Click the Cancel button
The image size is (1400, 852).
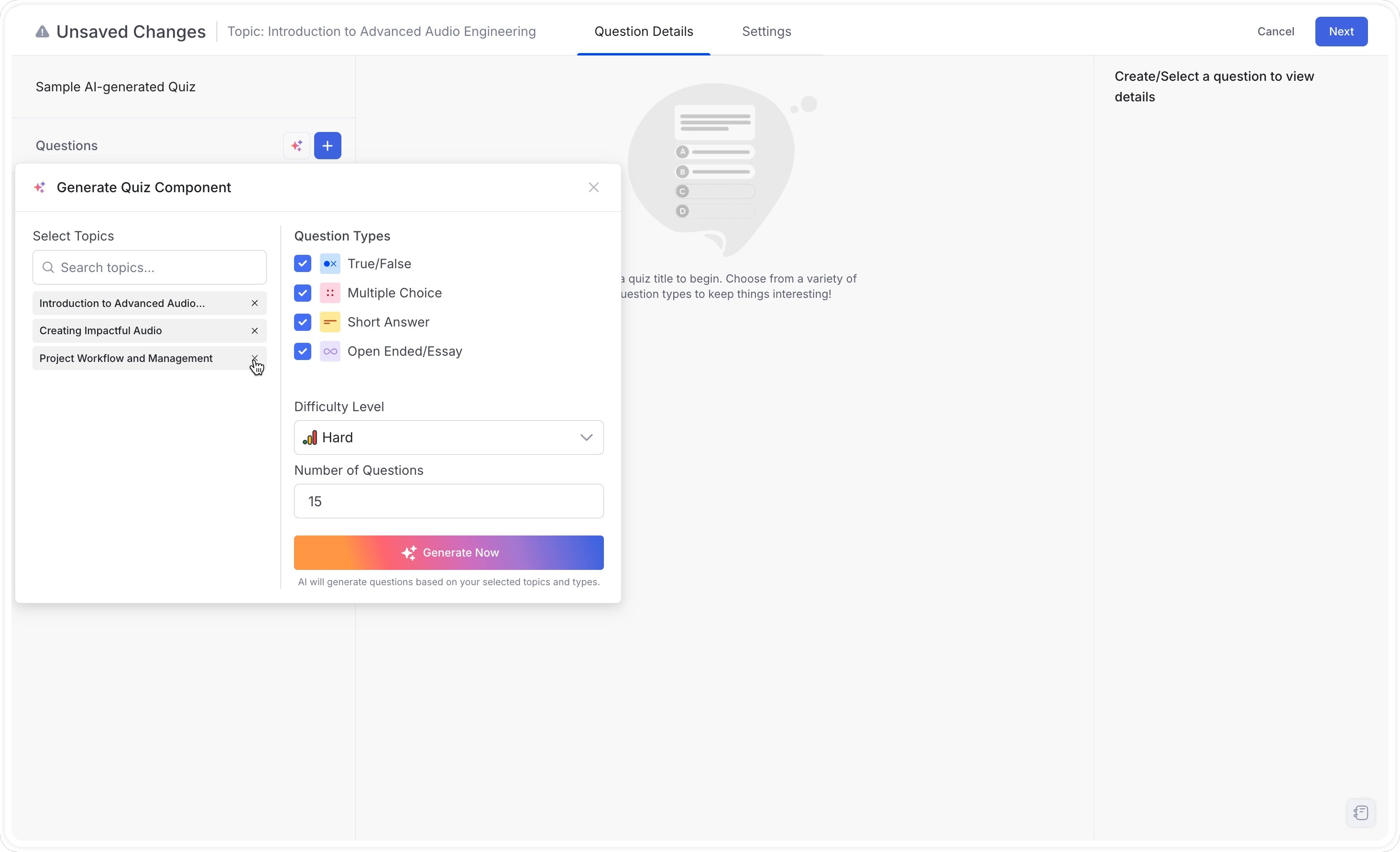[1276, 32]
